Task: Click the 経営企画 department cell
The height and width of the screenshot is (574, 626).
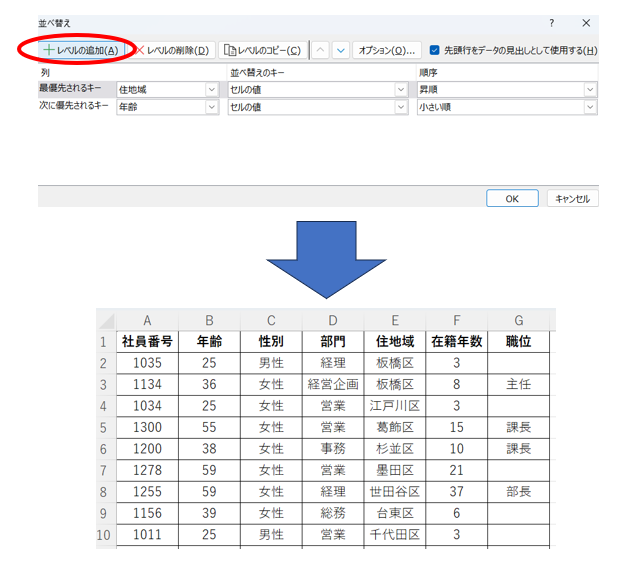Action: pos(333,385)
